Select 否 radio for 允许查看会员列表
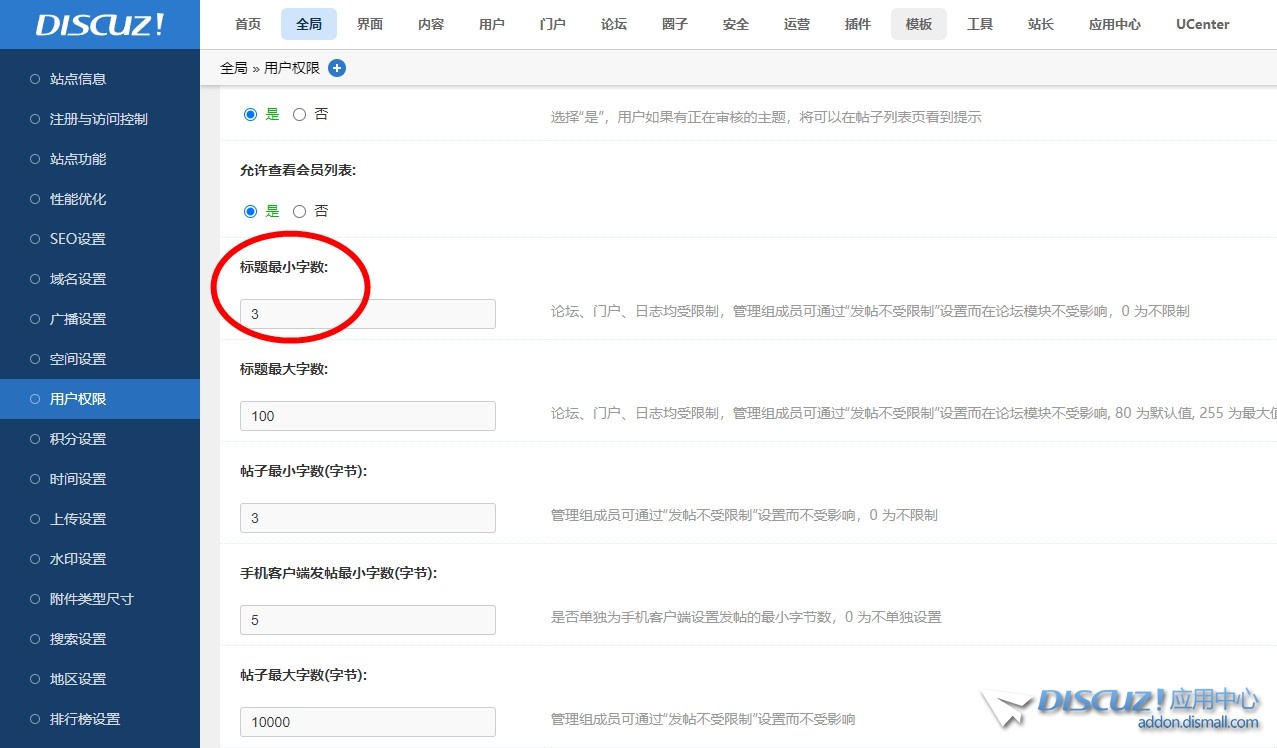This screenshot has width=1277, height=748. pyautogui.click(x=300, y=211)
